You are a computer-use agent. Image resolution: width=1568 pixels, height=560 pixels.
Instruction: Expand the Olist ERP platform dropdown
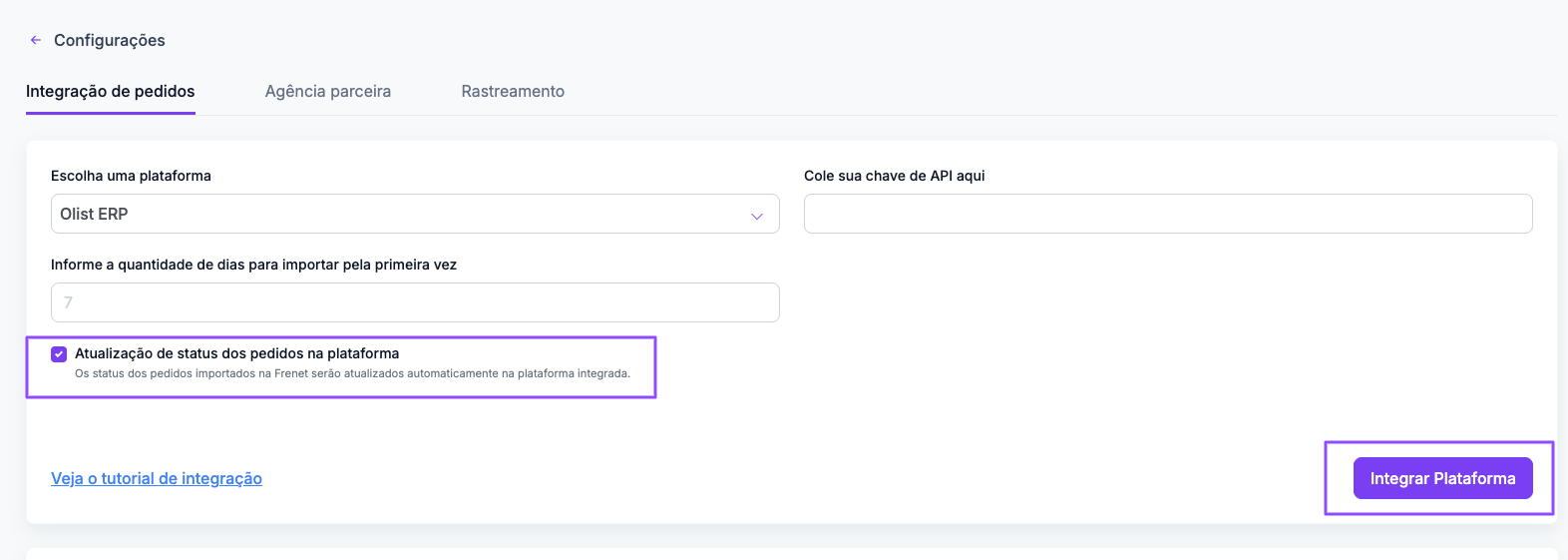(x=415, y=214)
